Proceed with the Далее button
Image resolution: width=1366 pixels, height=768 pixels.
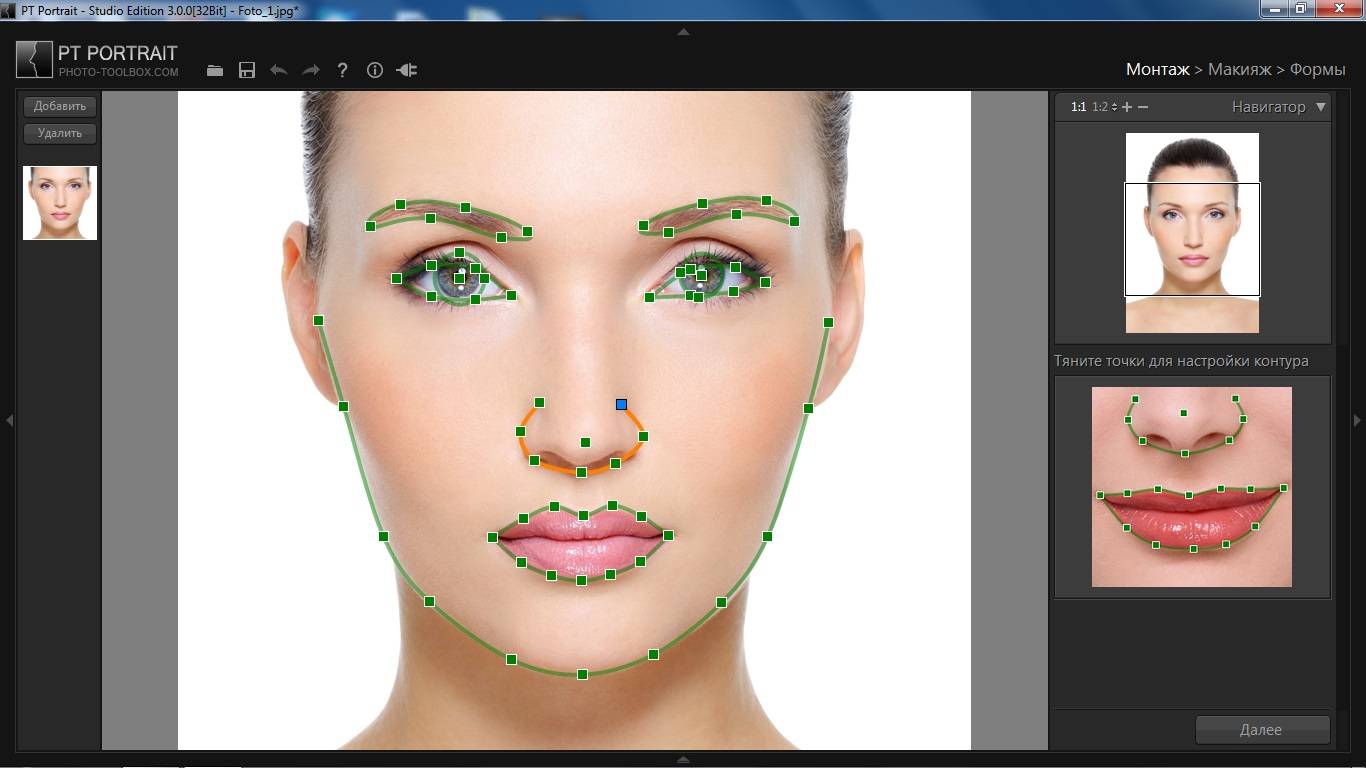(x=1262, y=730)
